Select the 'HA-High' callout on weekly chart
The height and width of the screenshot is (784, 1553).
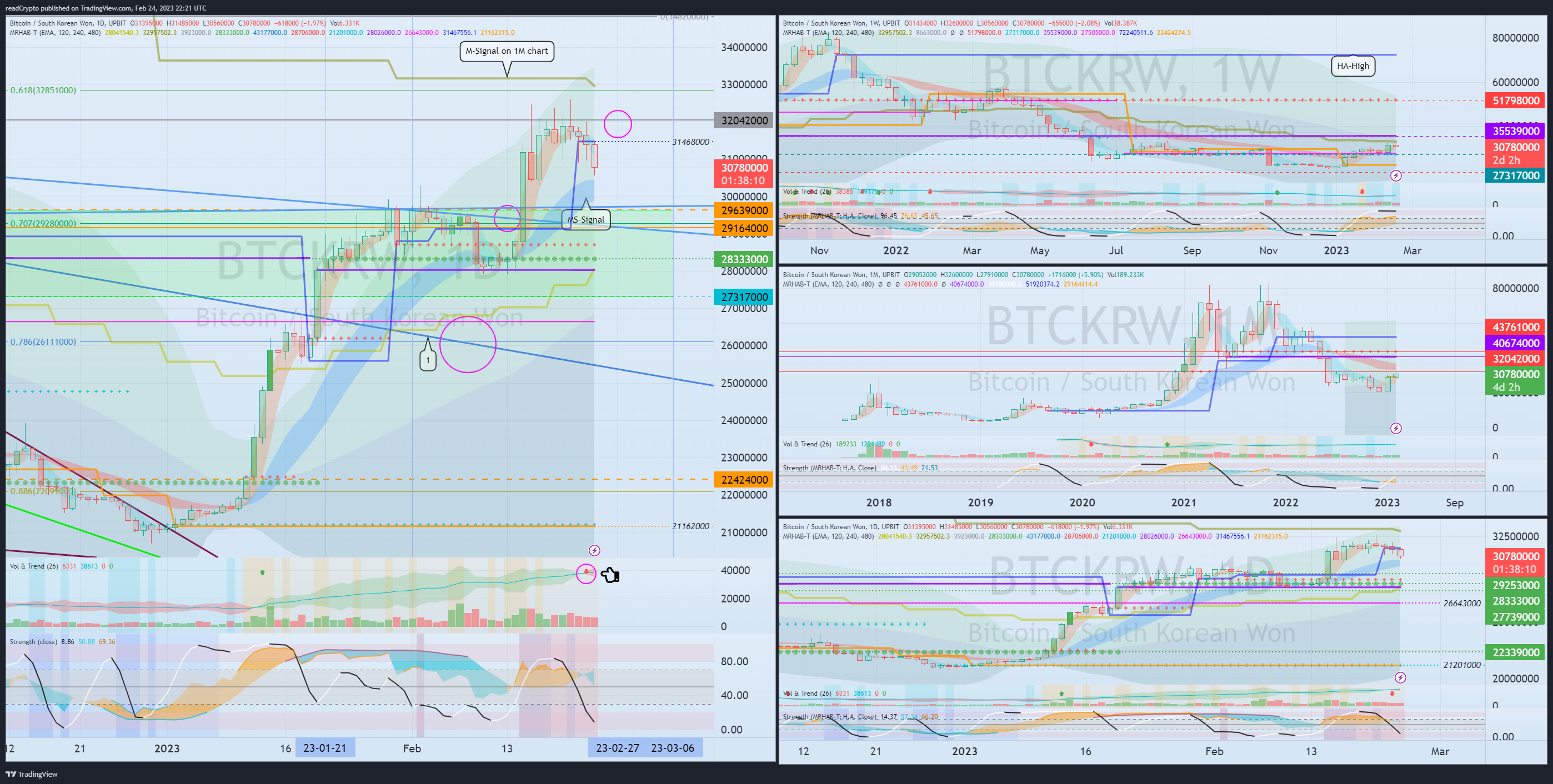tap(1353, 66)
